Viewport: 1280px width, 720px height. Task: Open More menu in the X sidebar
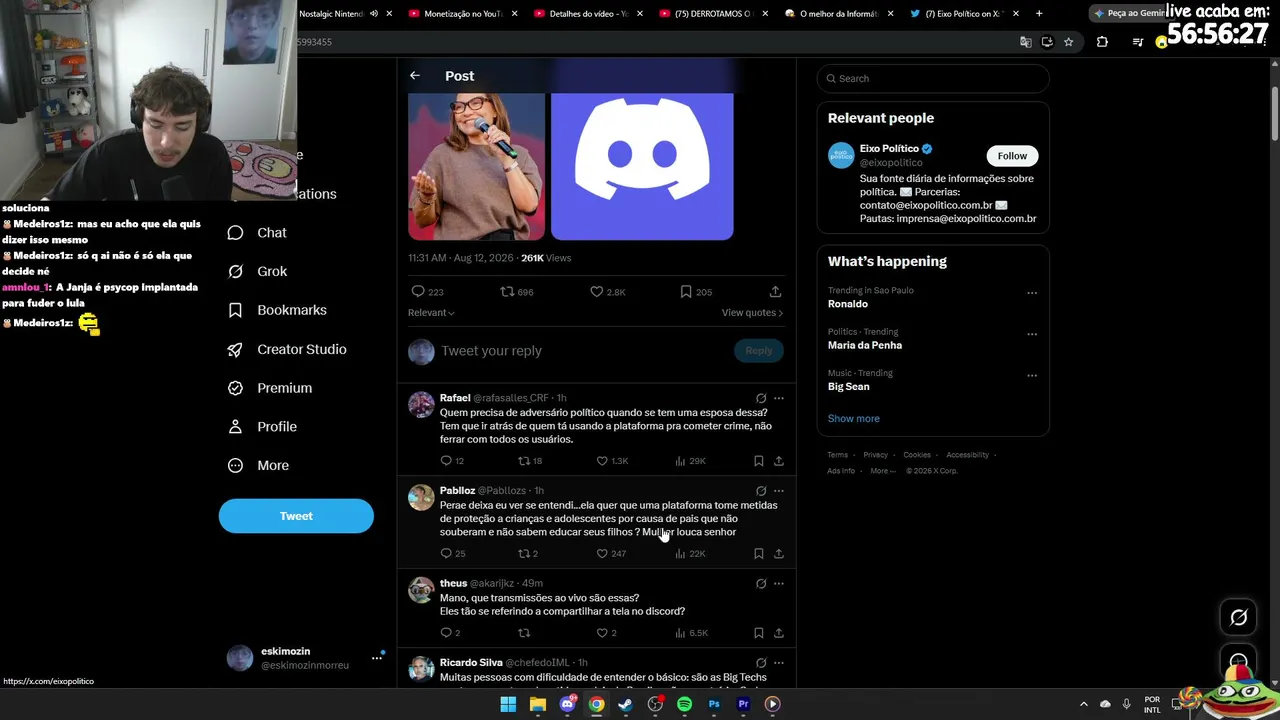point(257,466)
